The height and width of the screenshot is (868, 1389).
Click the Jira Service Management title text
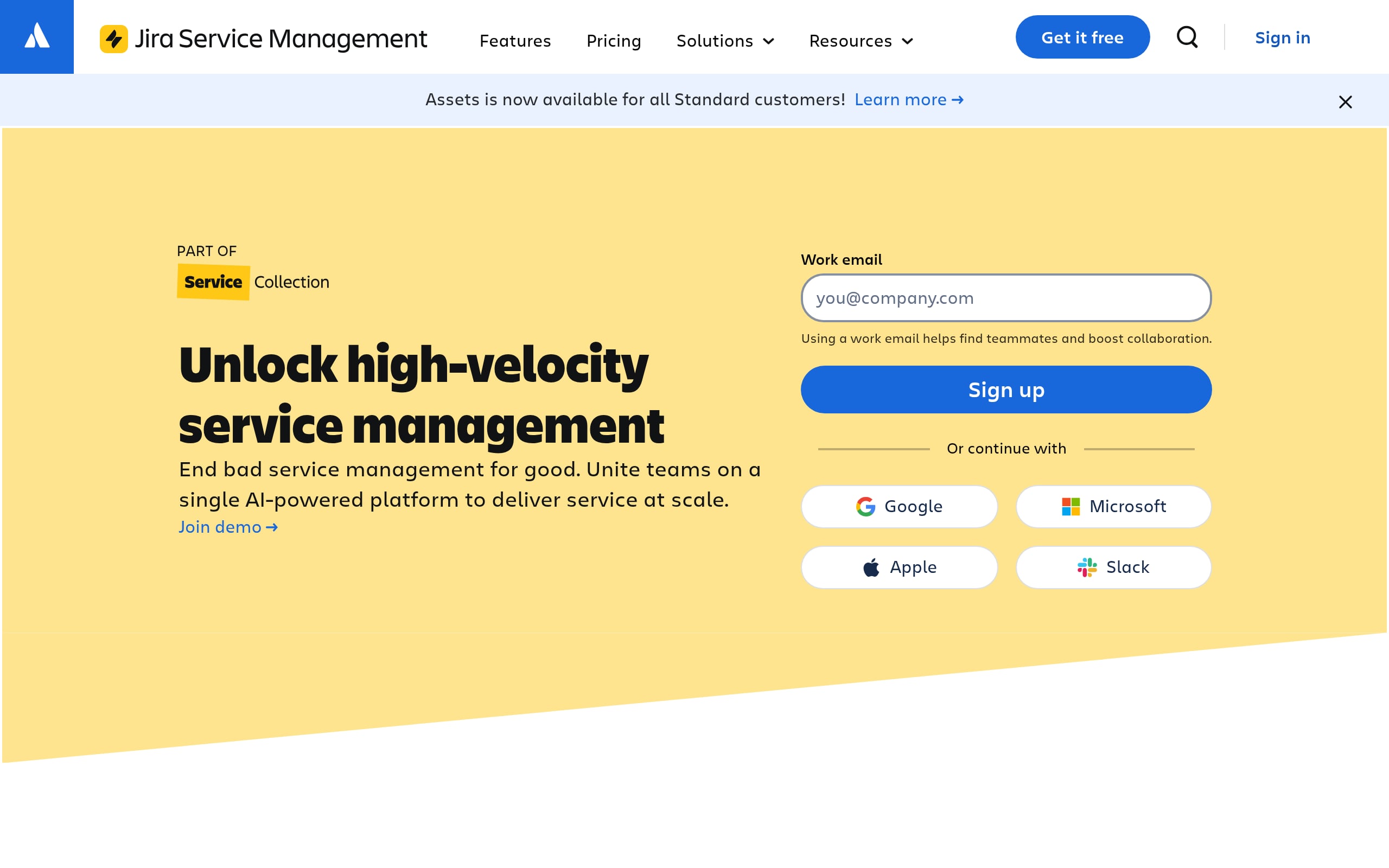point(281,39)
